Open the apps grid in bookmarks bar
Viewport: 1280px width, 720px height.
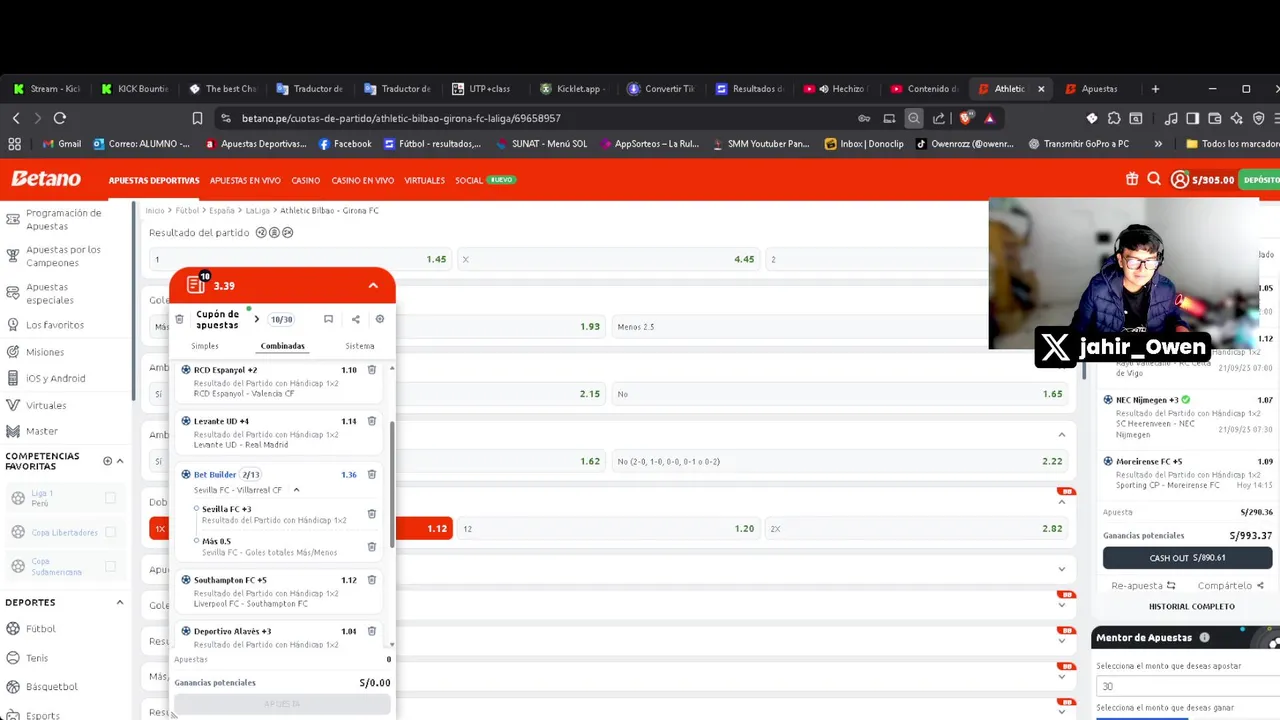(x=14, y=144)
